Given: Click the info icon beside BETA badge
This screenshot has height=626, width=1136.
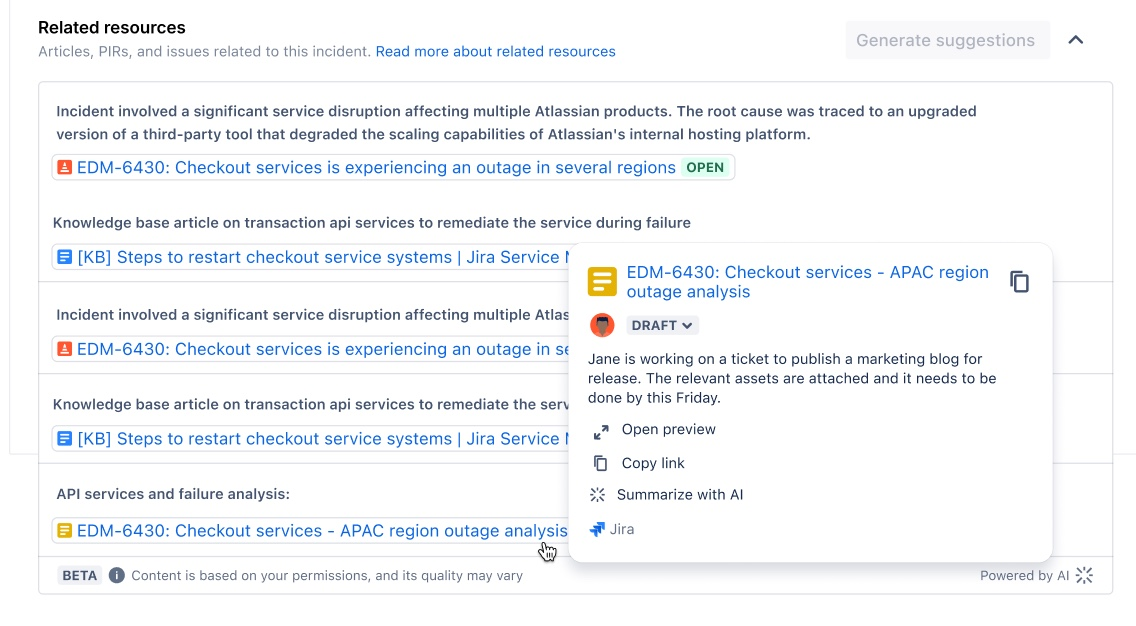Looking at the screenshot, I should coord(117,576).
